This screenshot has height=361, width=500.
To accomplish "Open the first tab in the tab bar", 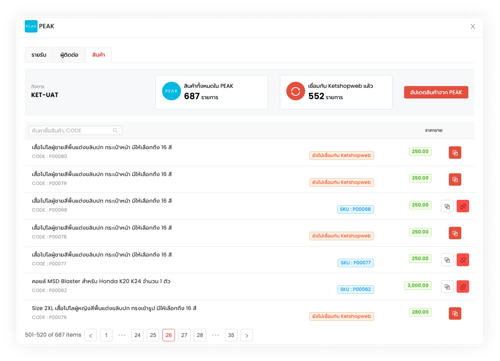I will click(39, 55).
